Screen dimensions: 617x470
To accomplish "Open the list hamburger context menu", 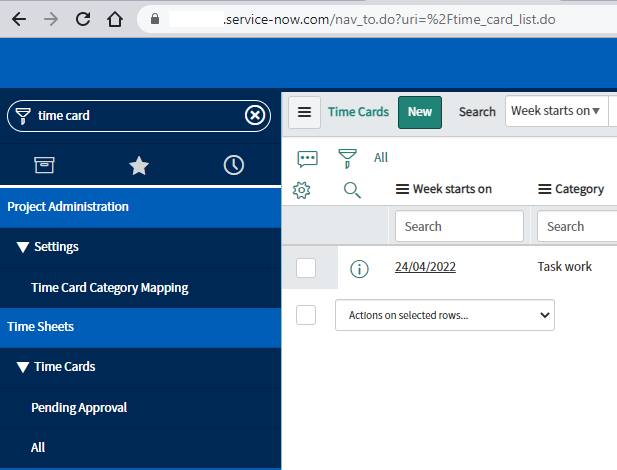I will click(304, 112).
